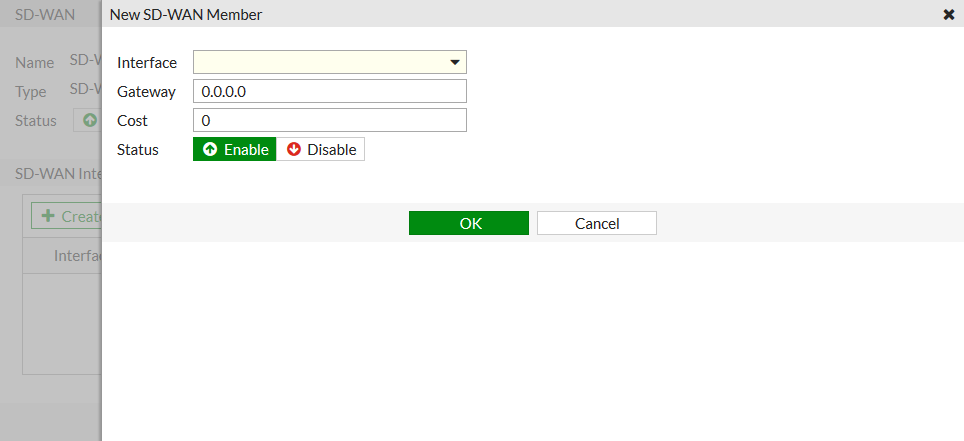Click the red down-arrow Disable icon
Viewport: 964px width, 441px height.
click(294, 150)
